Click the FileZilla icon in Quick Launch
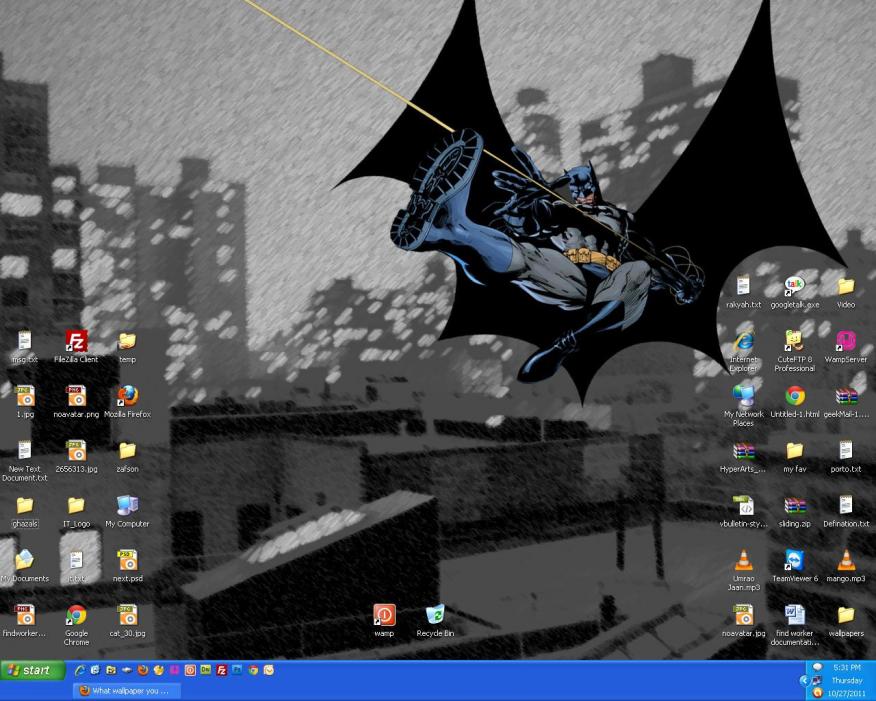 click(221, 670)
